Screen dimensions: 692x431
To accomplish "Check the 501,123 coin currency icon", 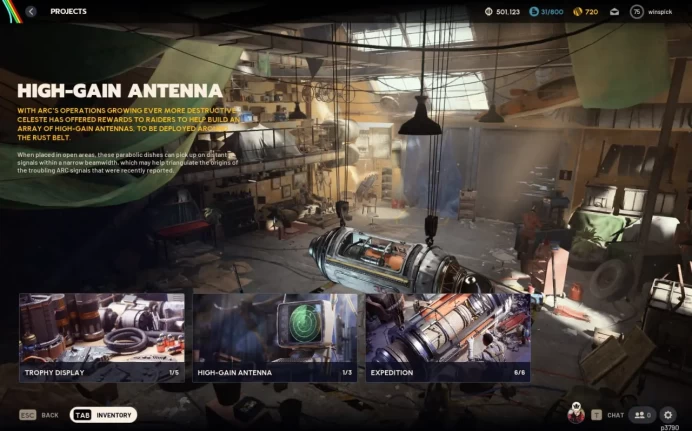I will point(489,12).
